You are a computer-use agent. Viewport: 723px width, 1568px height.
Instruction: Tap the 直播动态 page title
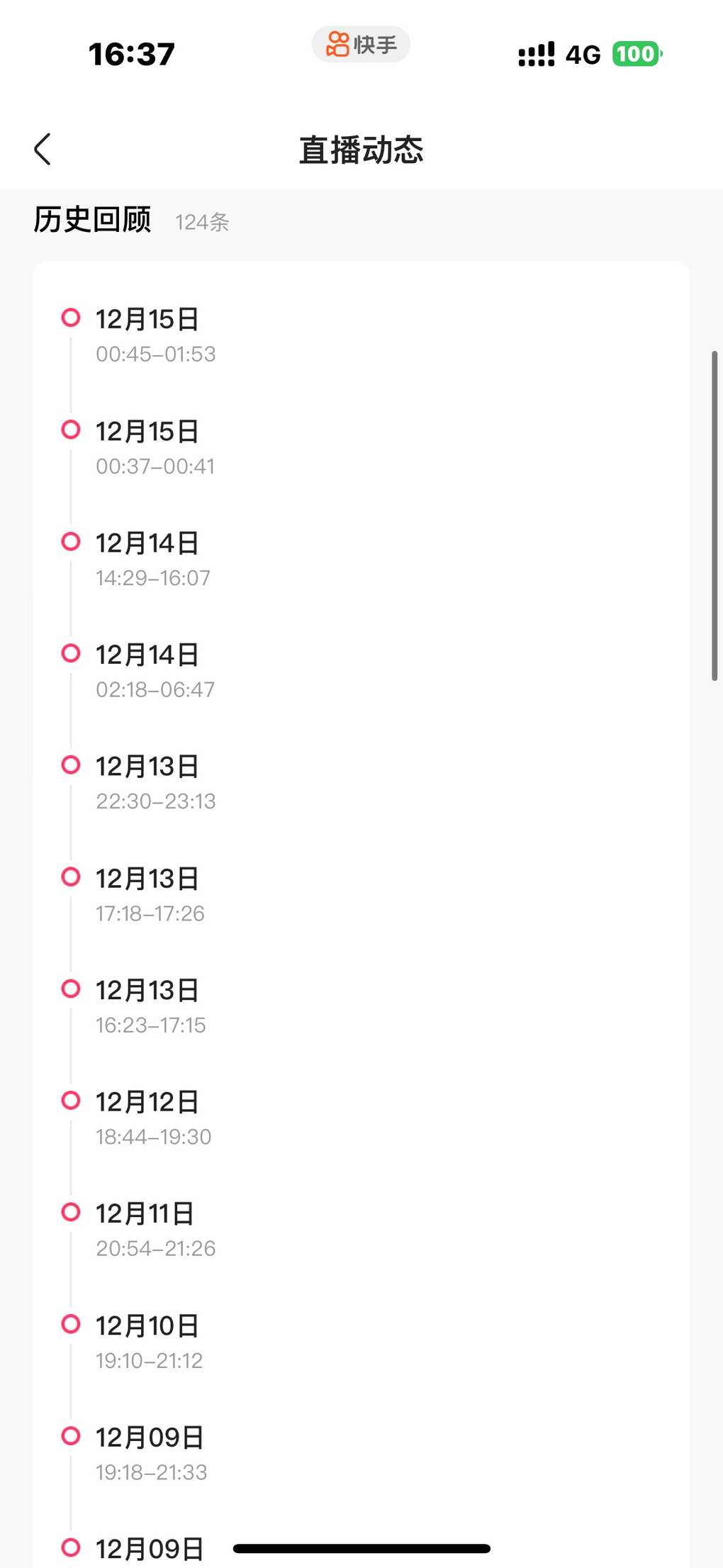click(361, 150)
